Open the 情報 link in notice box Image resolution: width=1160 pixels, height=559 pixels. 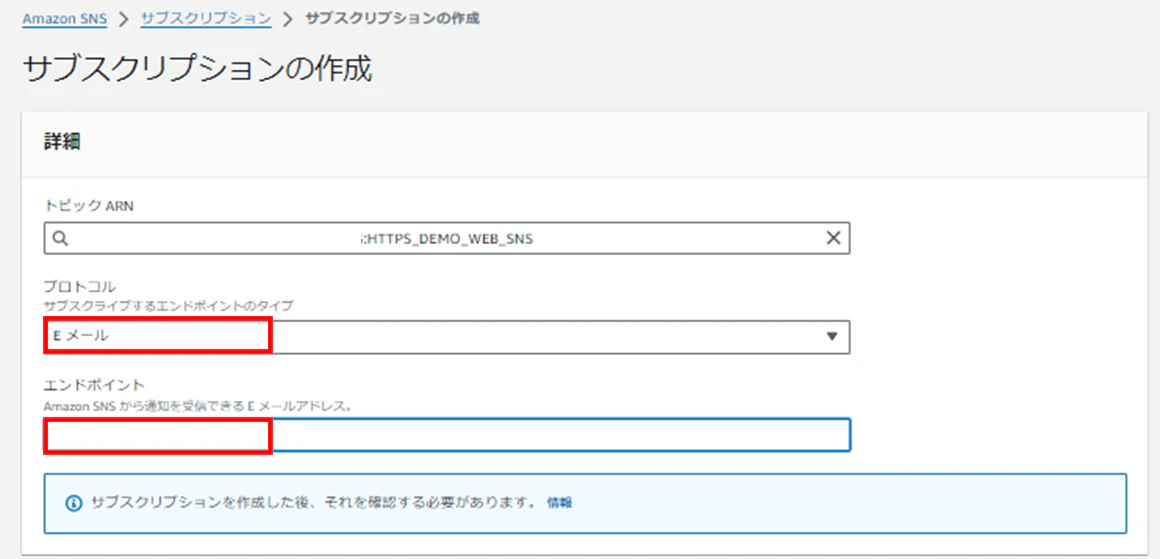pyautogui.click(x=559, y=503)
